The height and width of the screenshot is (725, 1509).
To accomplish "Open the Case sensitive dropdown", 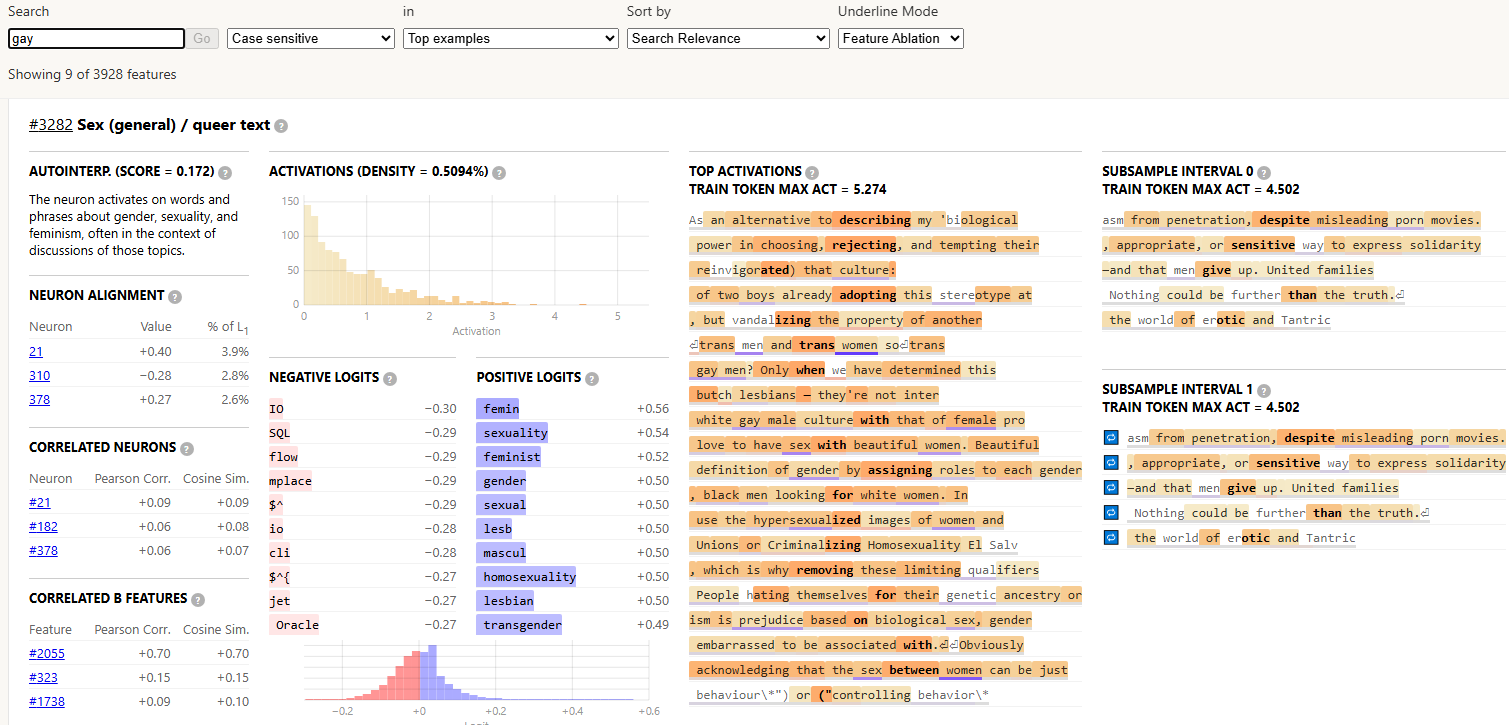I will coord(311,38).
